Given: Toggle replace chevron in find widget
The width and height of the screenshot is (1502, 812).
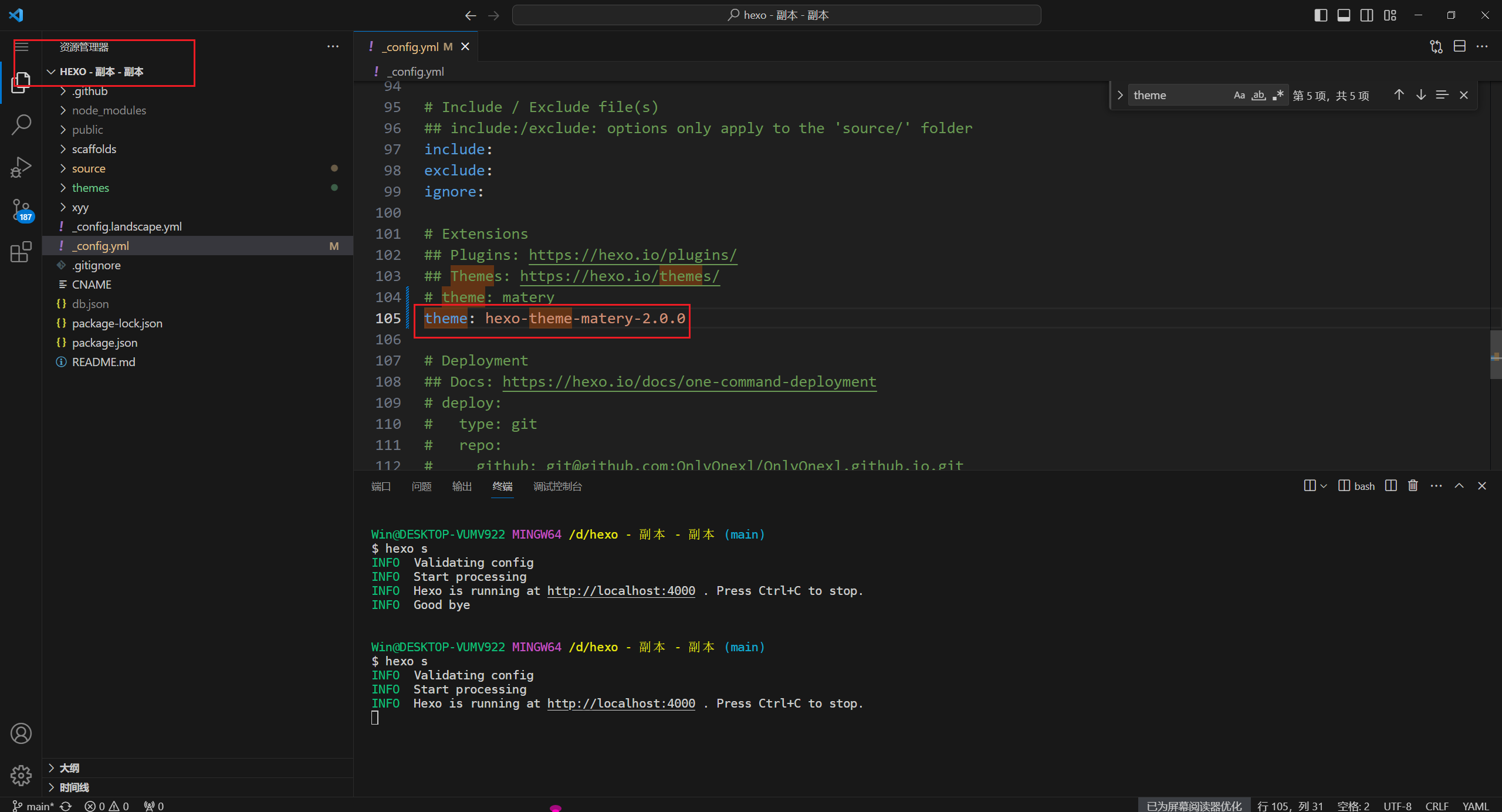Looking at the screenshot, I should (x=1120, y=95).
